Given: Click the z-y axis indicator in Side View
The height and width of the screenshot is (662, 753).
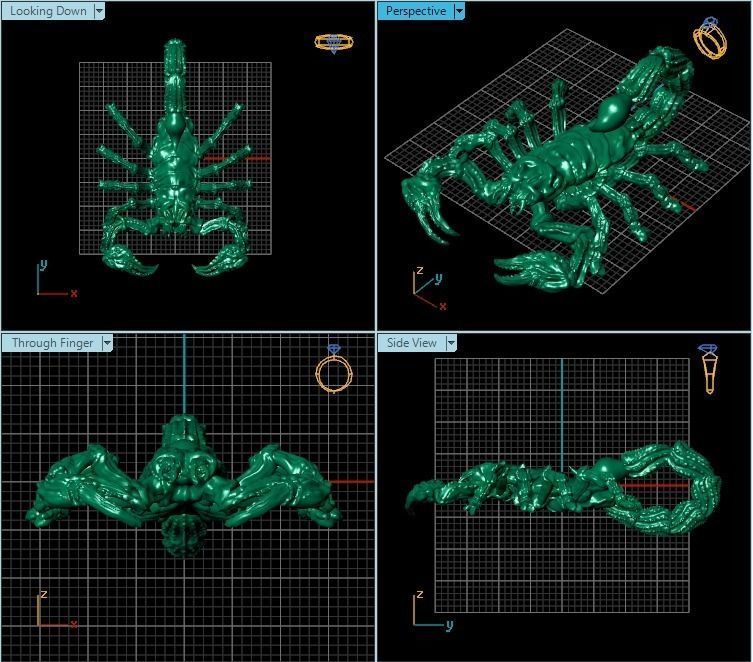Looking at the screenshot, I should click(432, 610).
